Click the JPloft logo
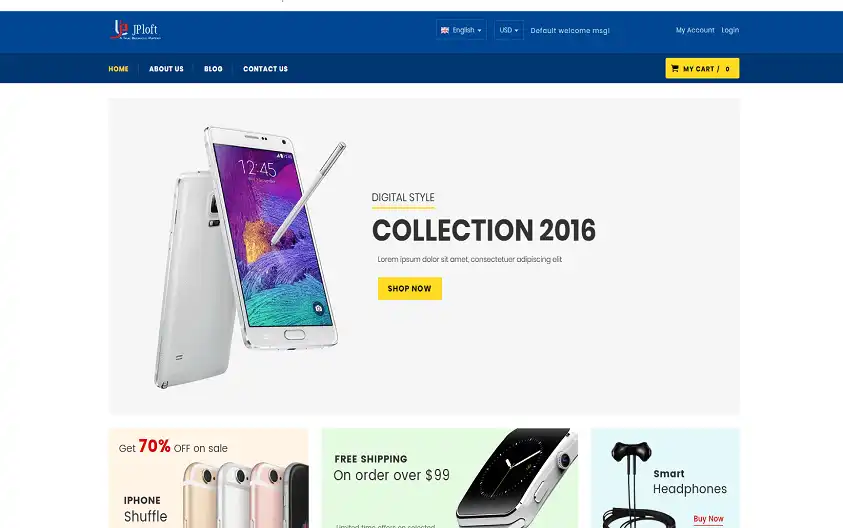 point(135,30)
